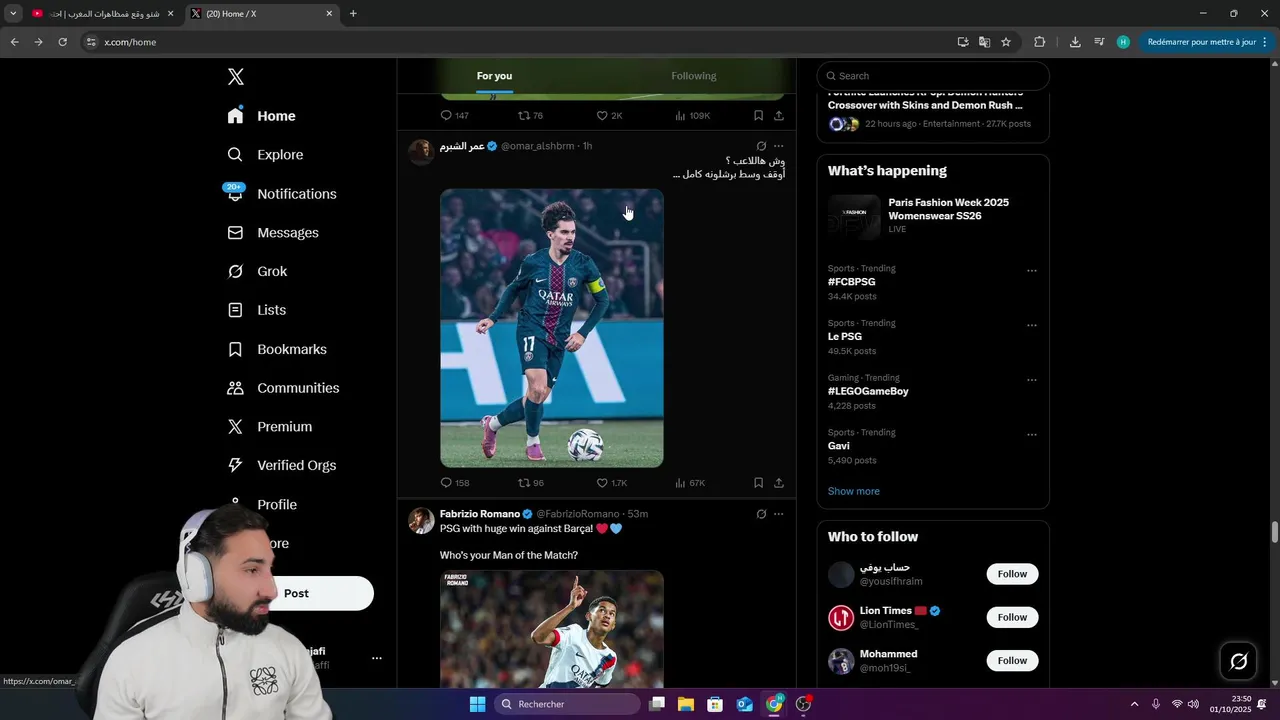The height and width of the screenshot is (720, 1280).
Task: Open the Explore search icon
Action: [x=235, y=155]
